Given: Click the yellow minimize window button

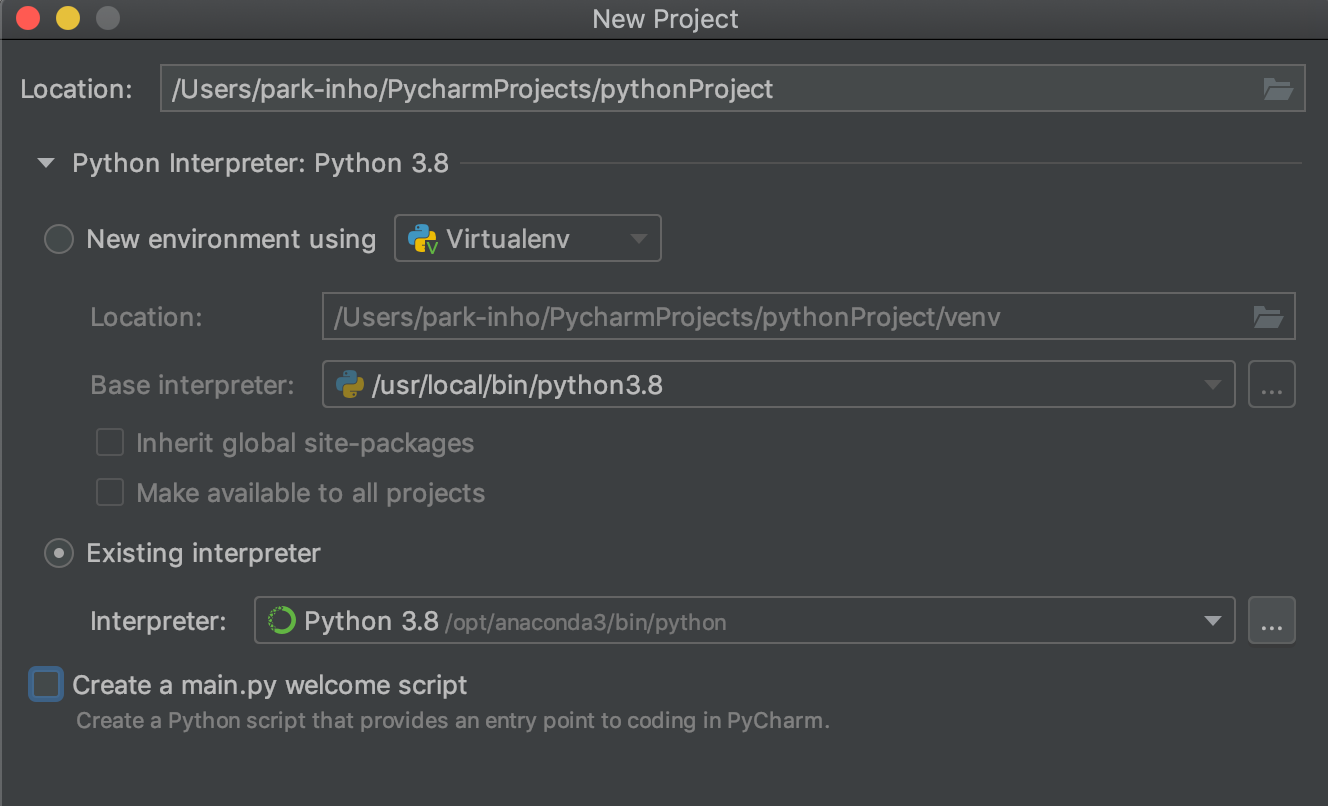Looking at the screenshot, I should point(67,18).
